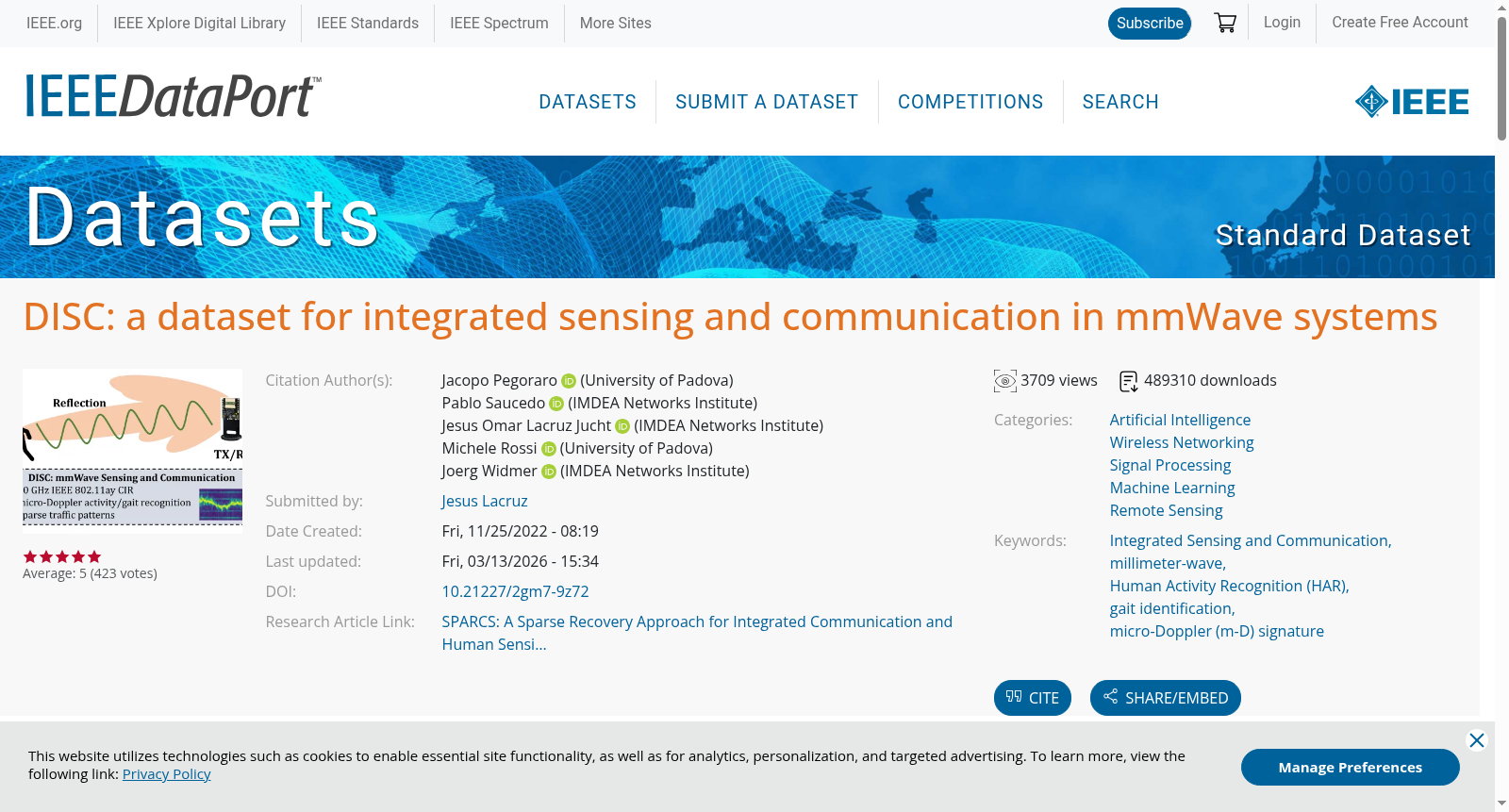Select Remote Sensing category

(x=1166, y=510)
